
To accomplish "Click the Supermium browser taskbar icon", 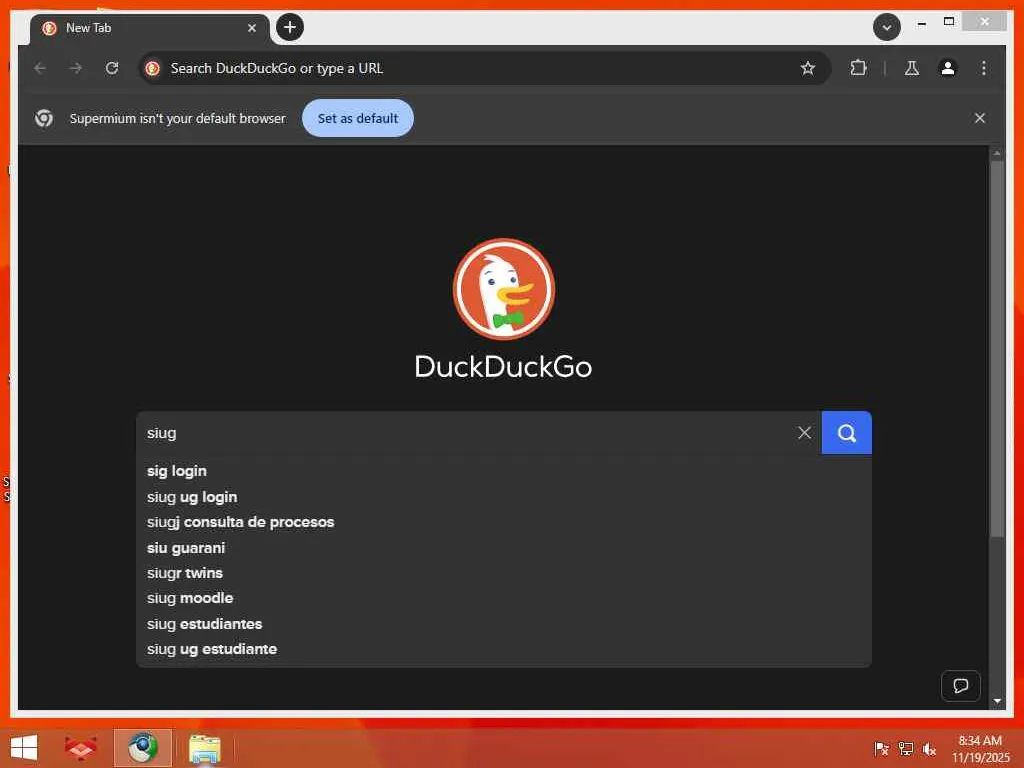I will click(x=142, y=748).
